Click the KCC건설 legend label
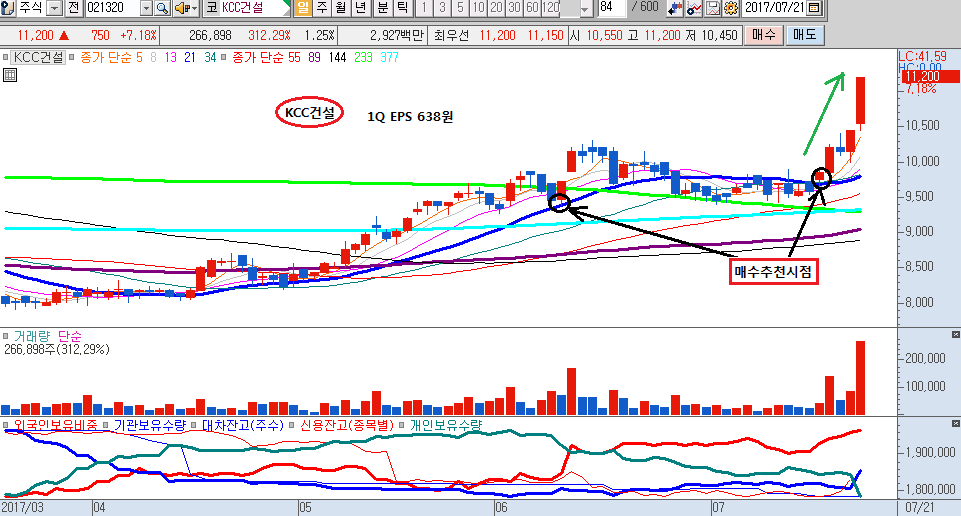Image resolution: width=961 pixels, height=516 pixels. coord(39,58)
